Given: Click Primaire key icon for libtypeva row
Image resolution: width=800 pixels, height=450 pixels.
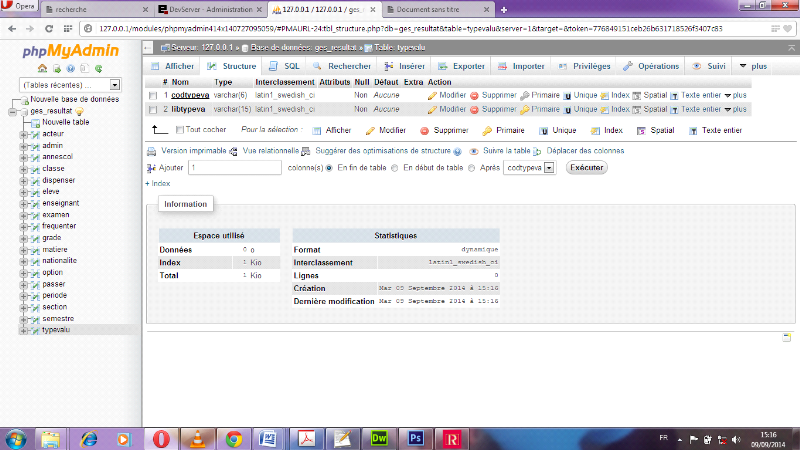Looking at the screenshot, I should click(x=524, y=109).
